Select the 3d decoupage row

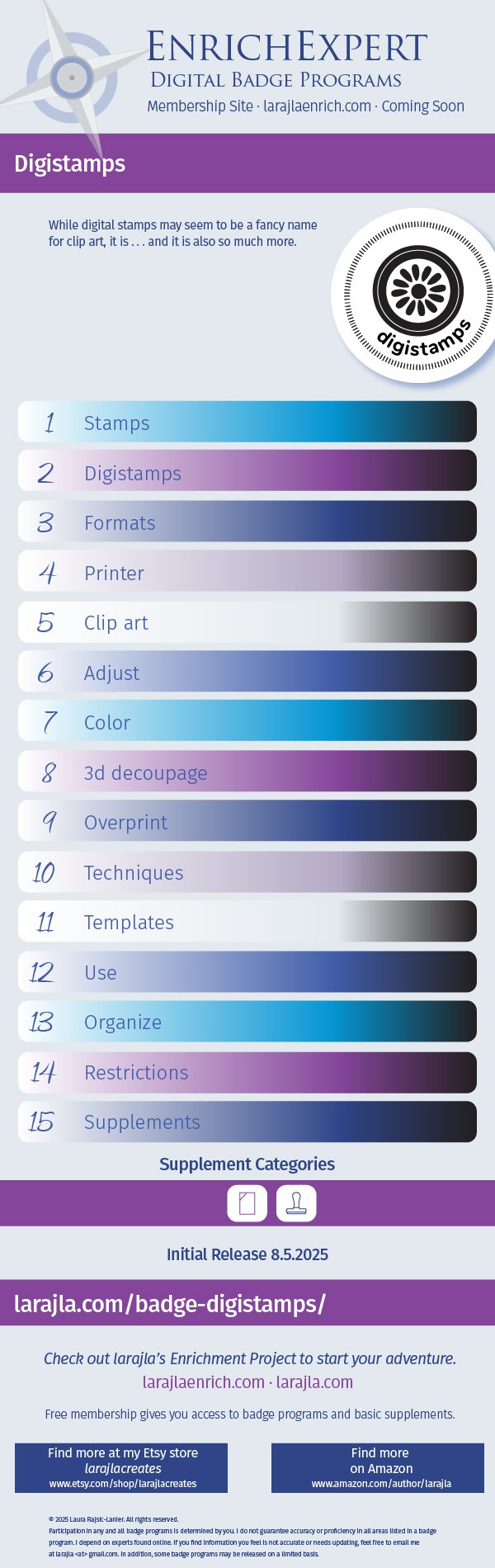point(247,772)
